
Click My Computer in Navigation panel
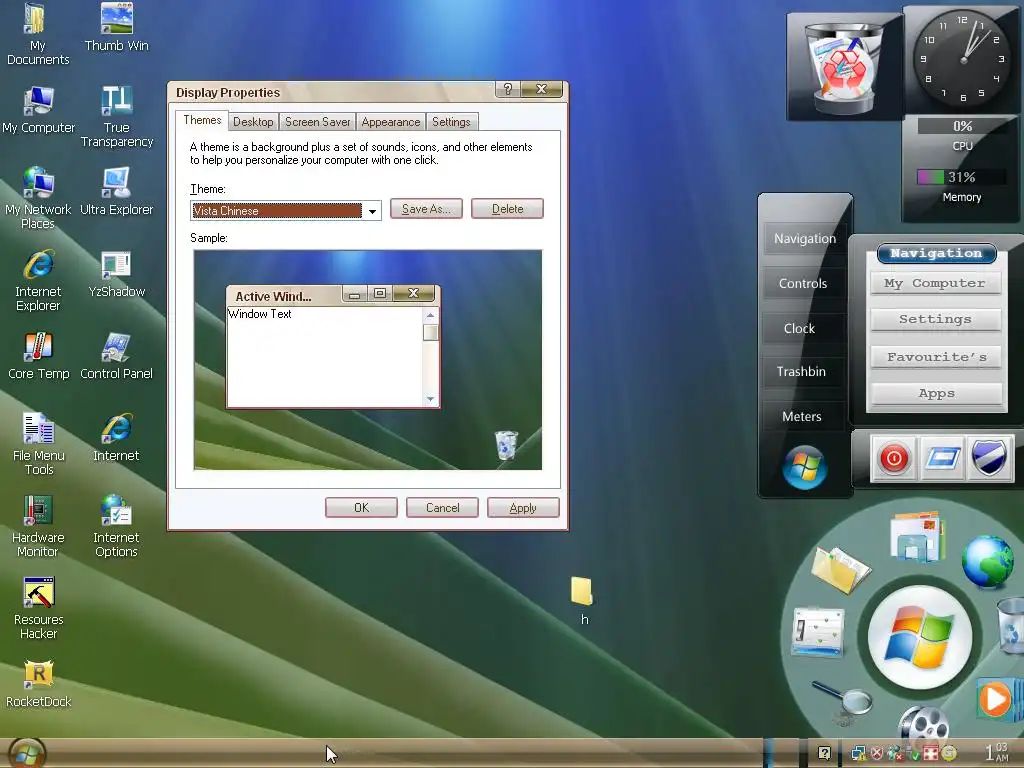click(x=935, y=283)
